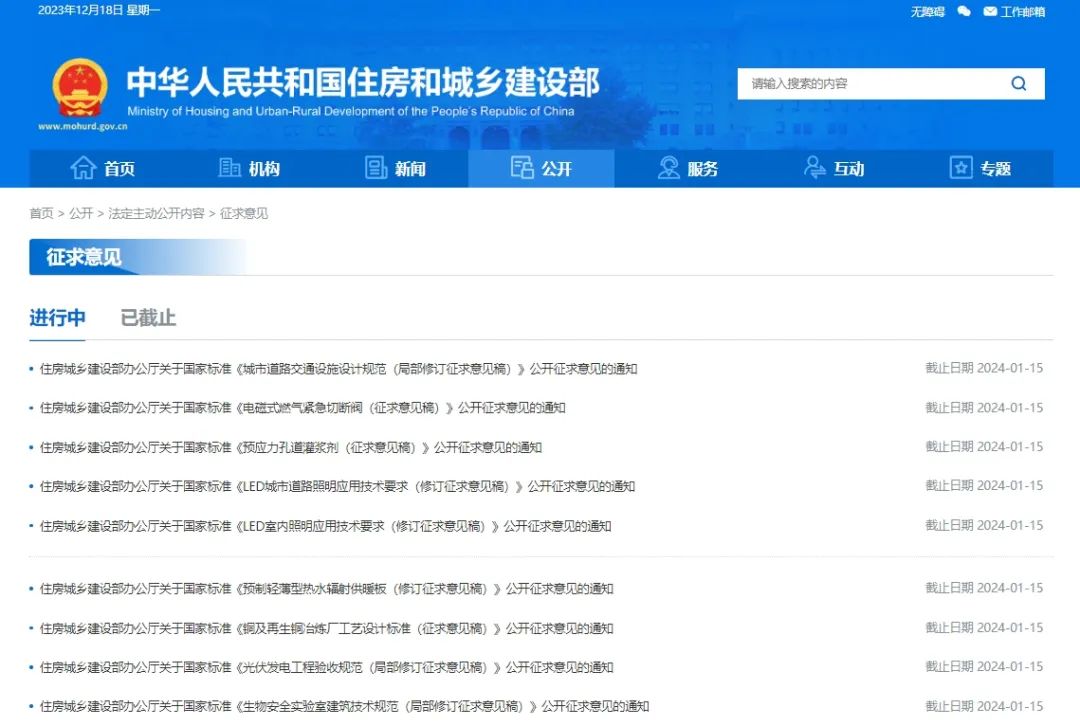Open the 光伏发电工程验收规范 notice
The height and width of the screenshot is (726, 1080).
pyautogui.click(x=326, y=667)
